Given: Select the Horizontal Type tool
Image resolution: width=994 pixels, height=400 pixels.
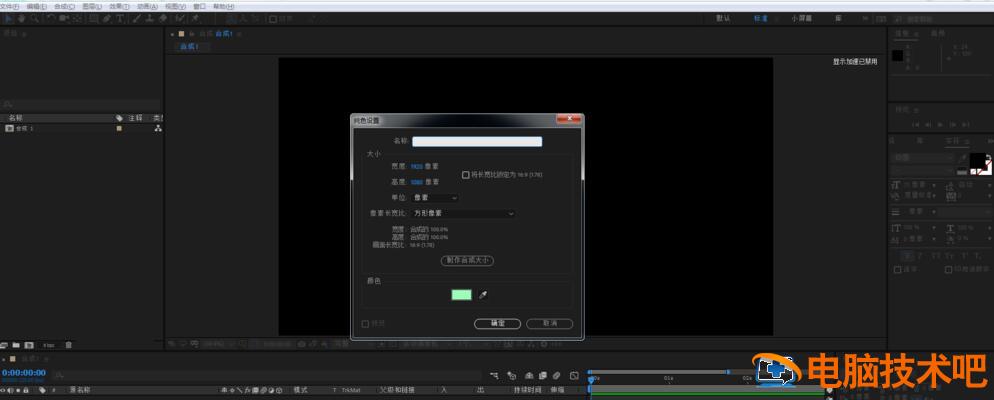Looking at the screenshot, I should pos(119,18).
